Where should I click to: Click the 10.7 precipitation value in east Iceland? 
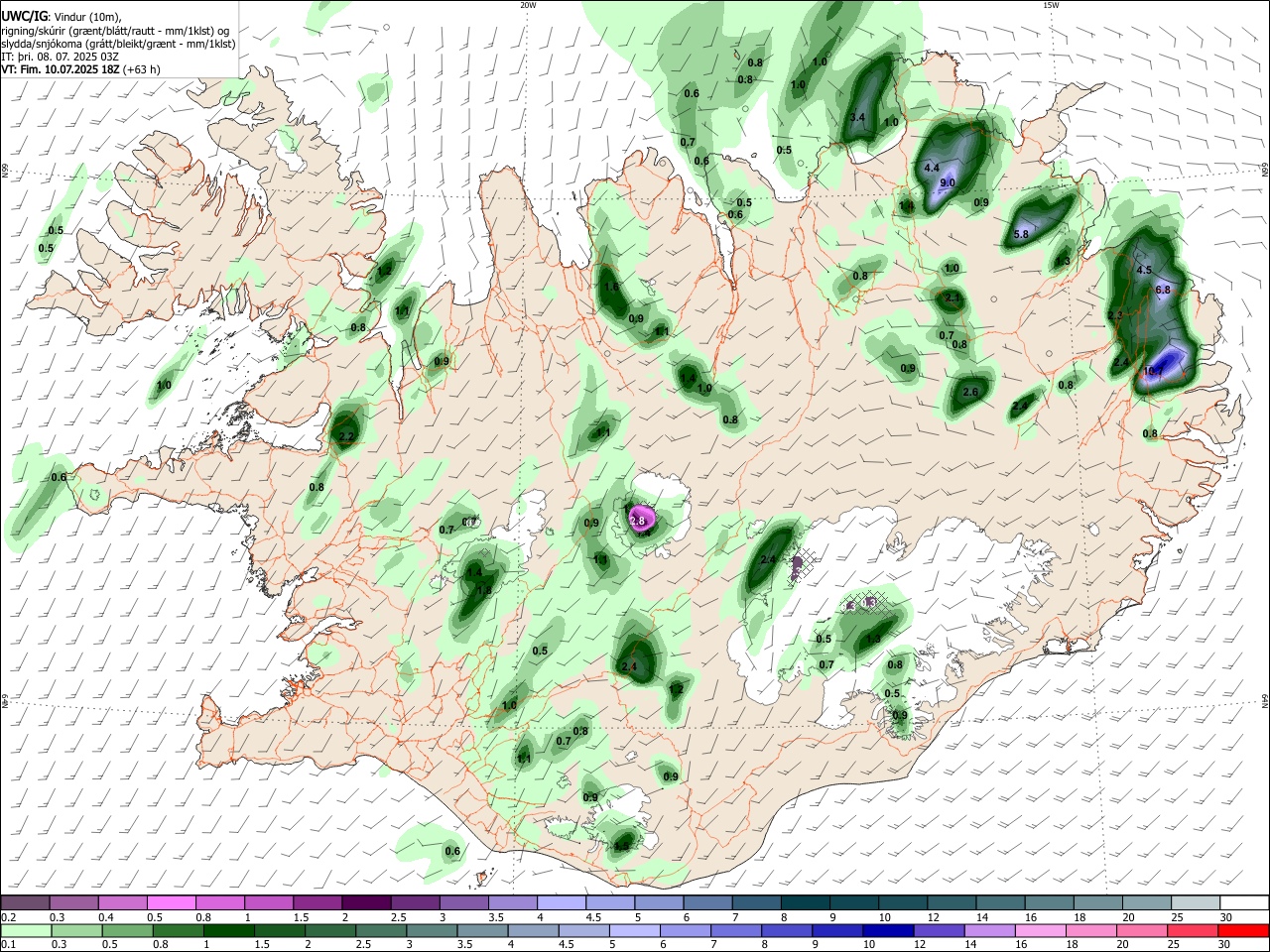click(1154, 371)
